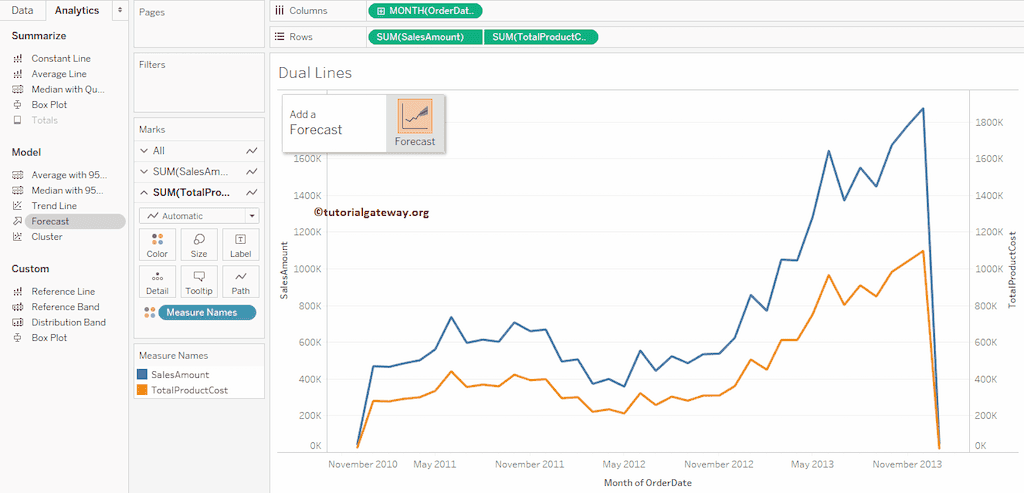Click the Dual Lines chart title
This screenshot has width=1024, height=493.
coord(315,73)
